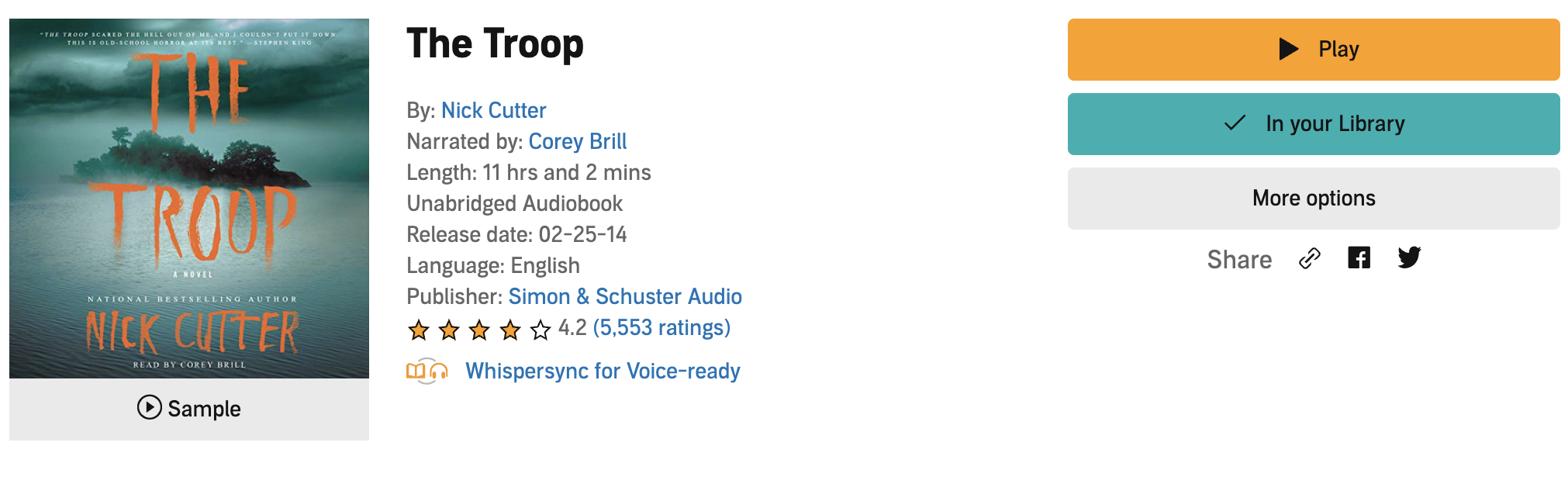Share the audiobook on Twitter
The height and width of the screenshot is (501, 1568).
1409,257
